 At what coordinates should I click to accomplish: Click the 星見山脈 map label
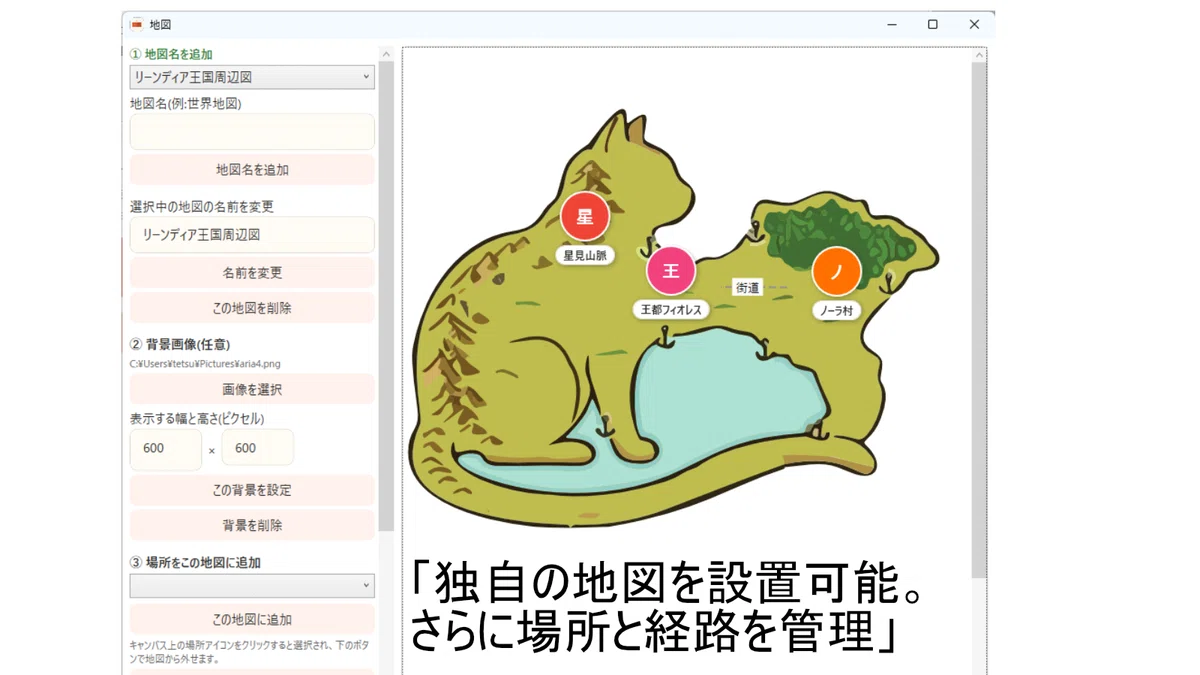tap(585, 255)
